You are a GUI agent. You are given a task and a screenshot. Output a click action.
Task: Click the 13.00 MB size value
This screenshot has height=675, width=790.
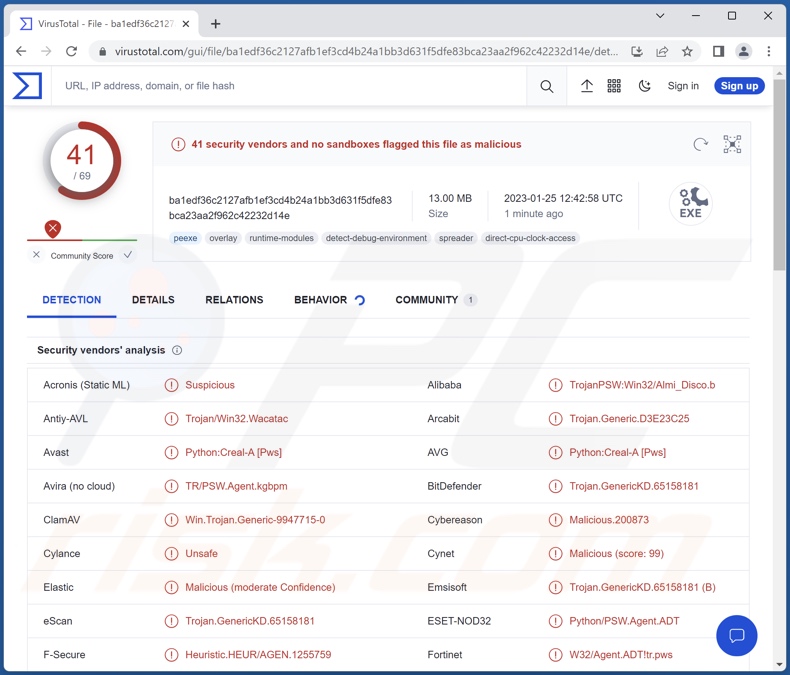point(450,198)
